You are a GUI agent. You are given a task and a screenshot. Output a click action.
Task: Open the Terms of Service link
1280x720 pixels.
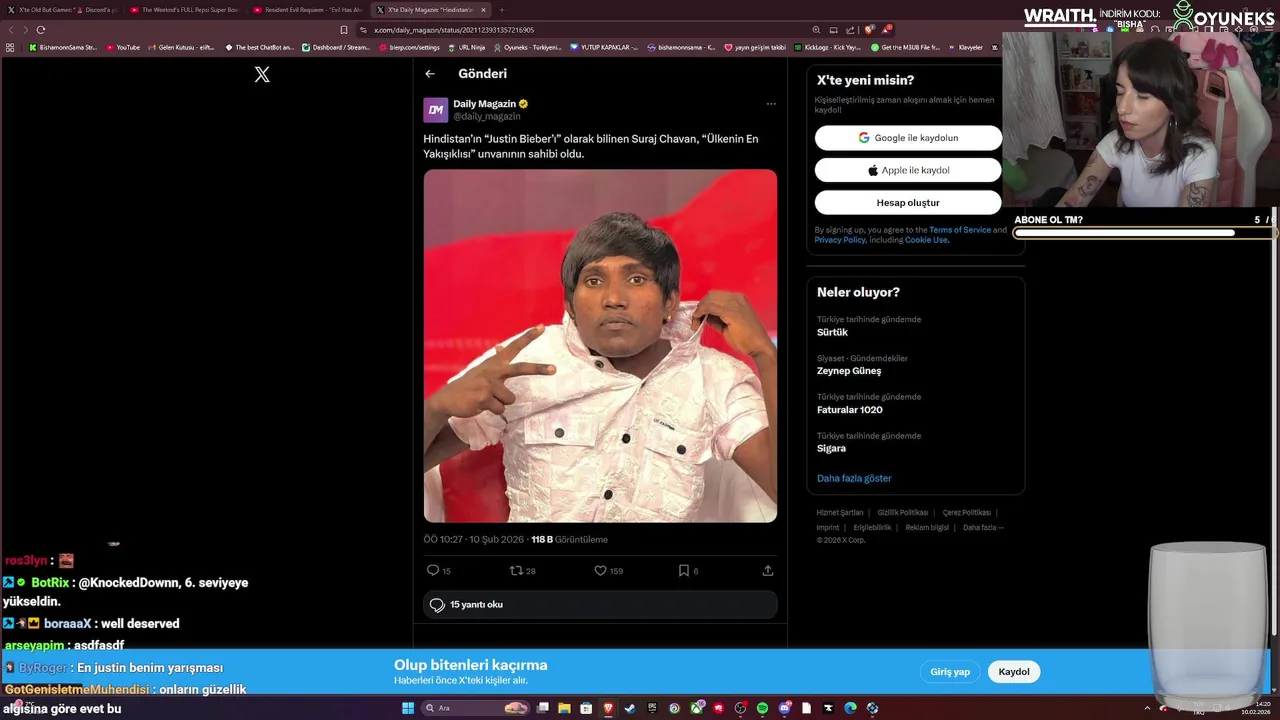pos(960,230)
